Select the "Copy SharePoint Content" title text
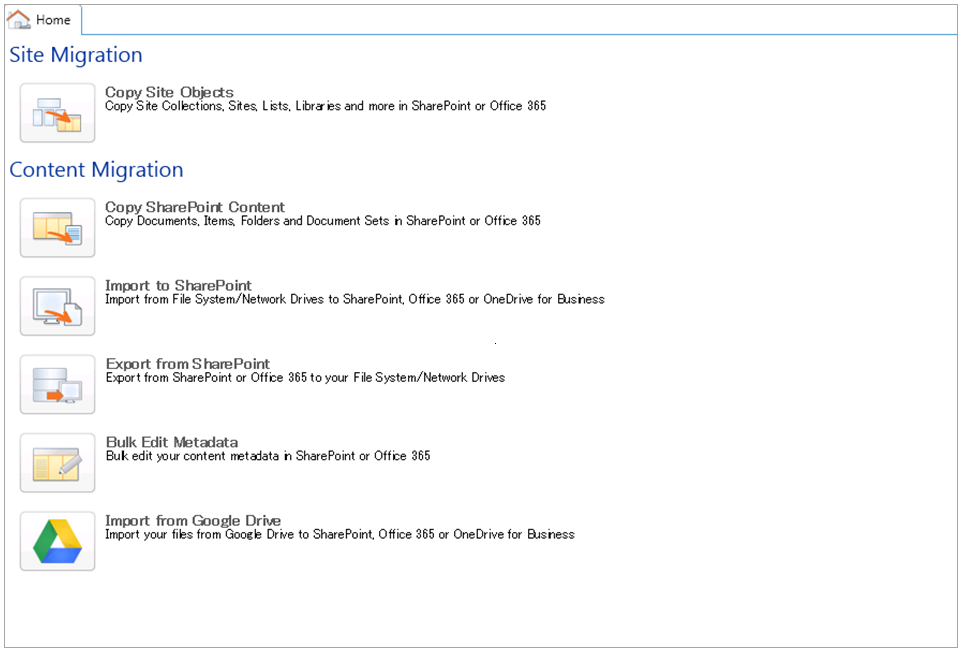This screenshot has width=961, height=651. (195, 207)
